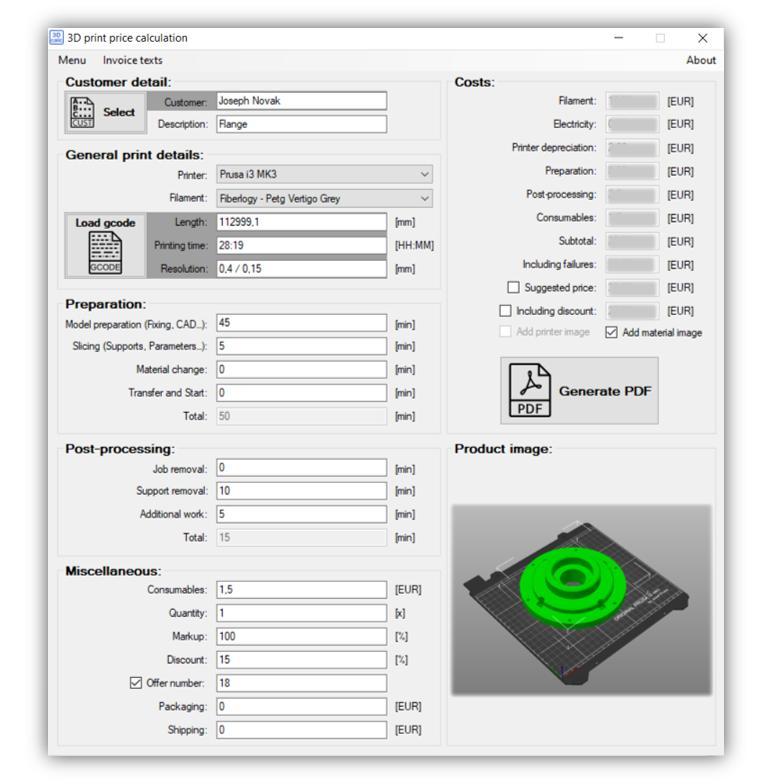
Task: Click the Support removal field
Action: coord(302,491)
